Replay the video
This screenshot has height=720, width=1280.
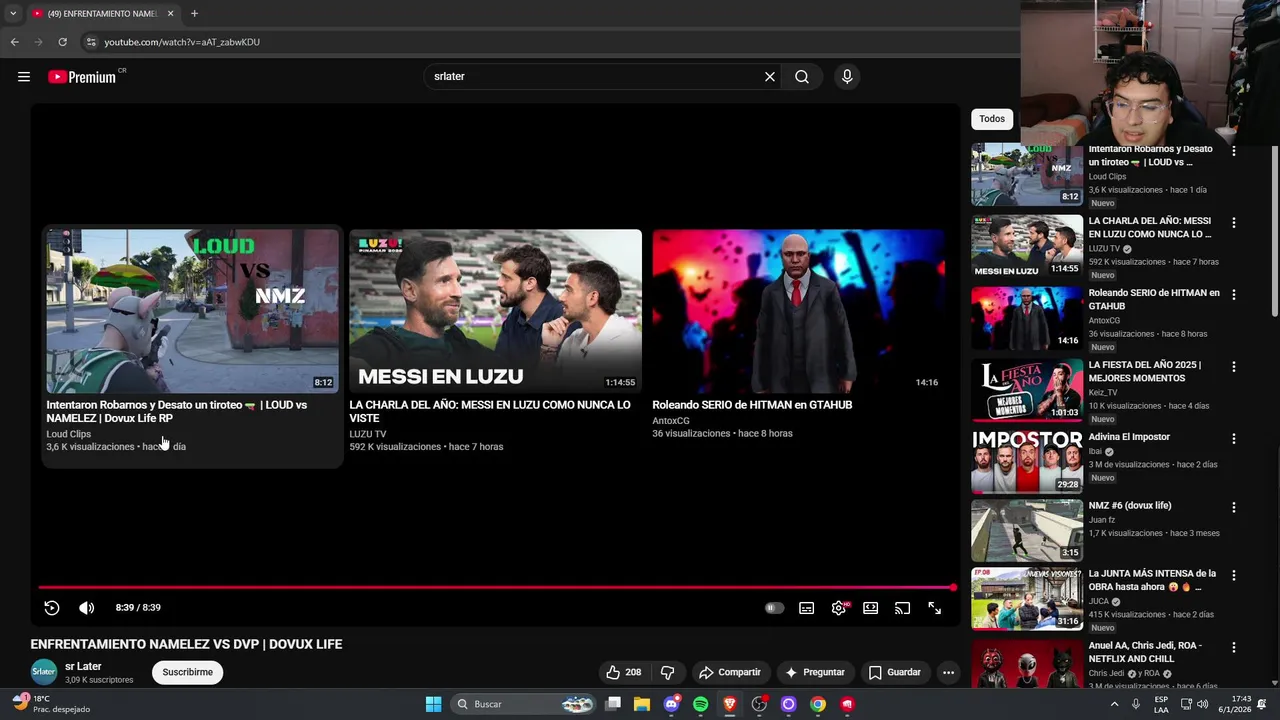coord(52,608)
